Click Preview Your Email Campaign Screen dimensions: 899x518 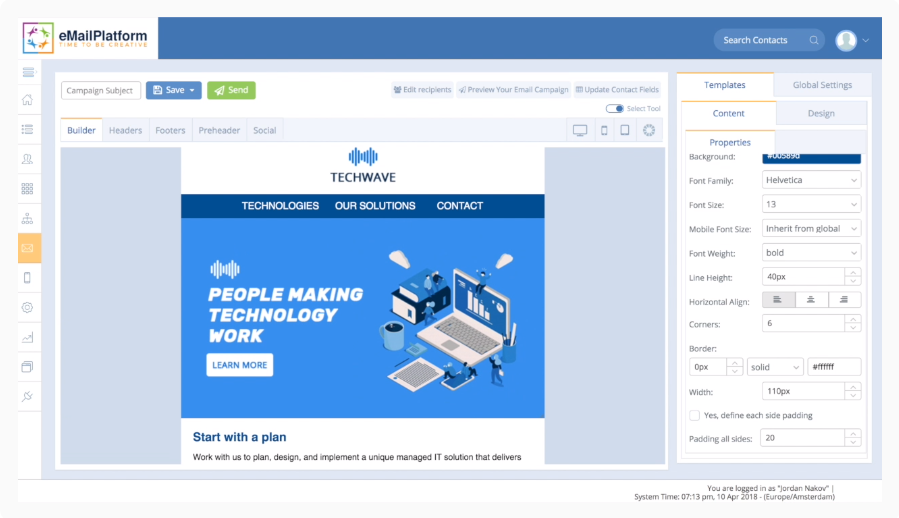[x=514, y=89]
